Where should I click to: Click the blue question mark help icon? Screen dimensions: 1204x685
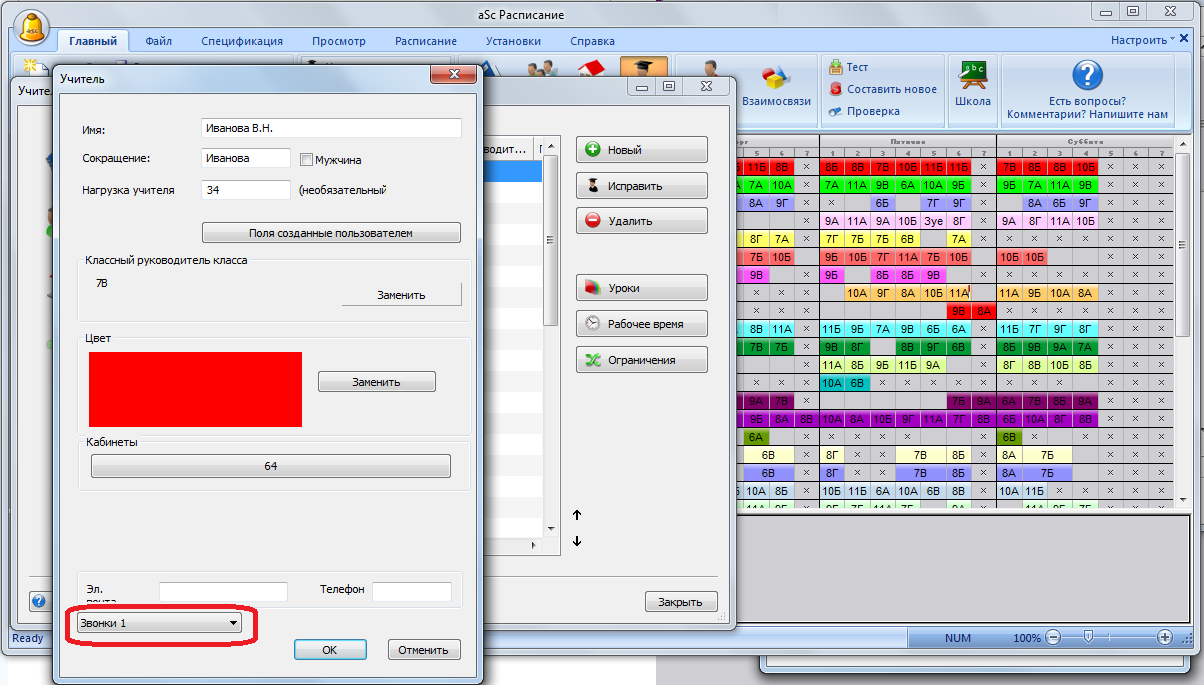[x=1086, y=75]
